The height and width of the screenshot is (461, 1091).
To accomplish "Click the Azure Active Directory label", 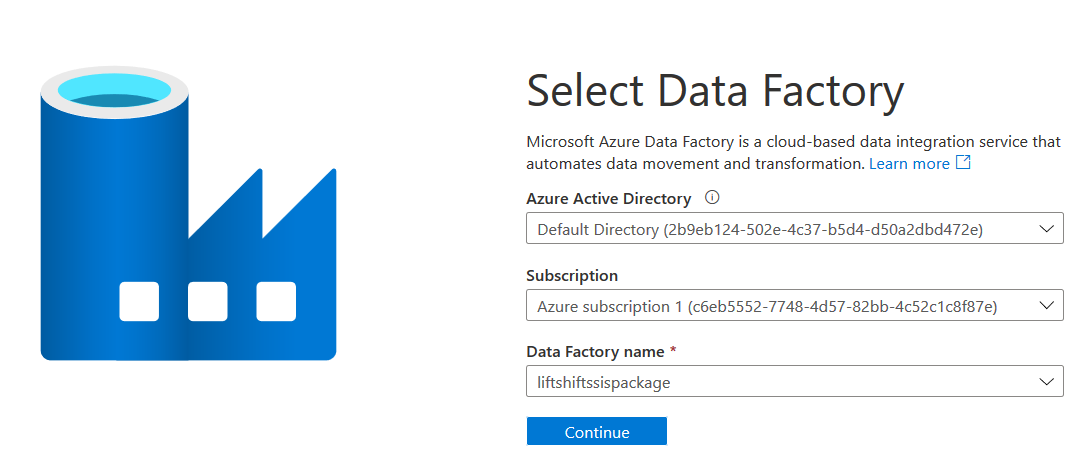I will coord(608,198).
